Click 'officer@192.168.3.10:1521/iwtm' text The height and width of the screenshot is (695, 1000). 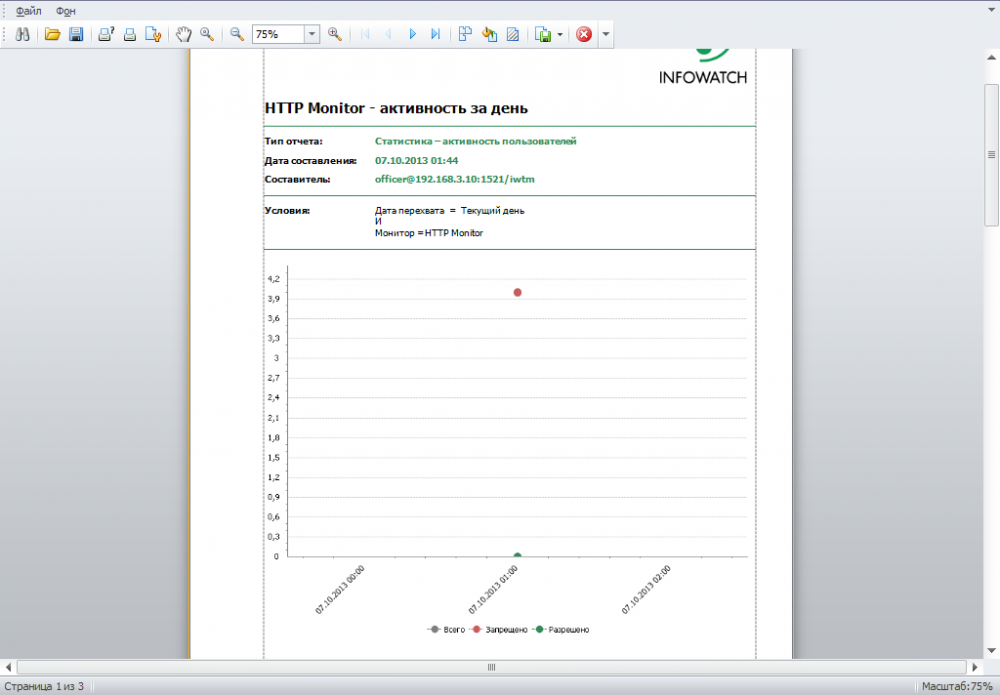454,179
